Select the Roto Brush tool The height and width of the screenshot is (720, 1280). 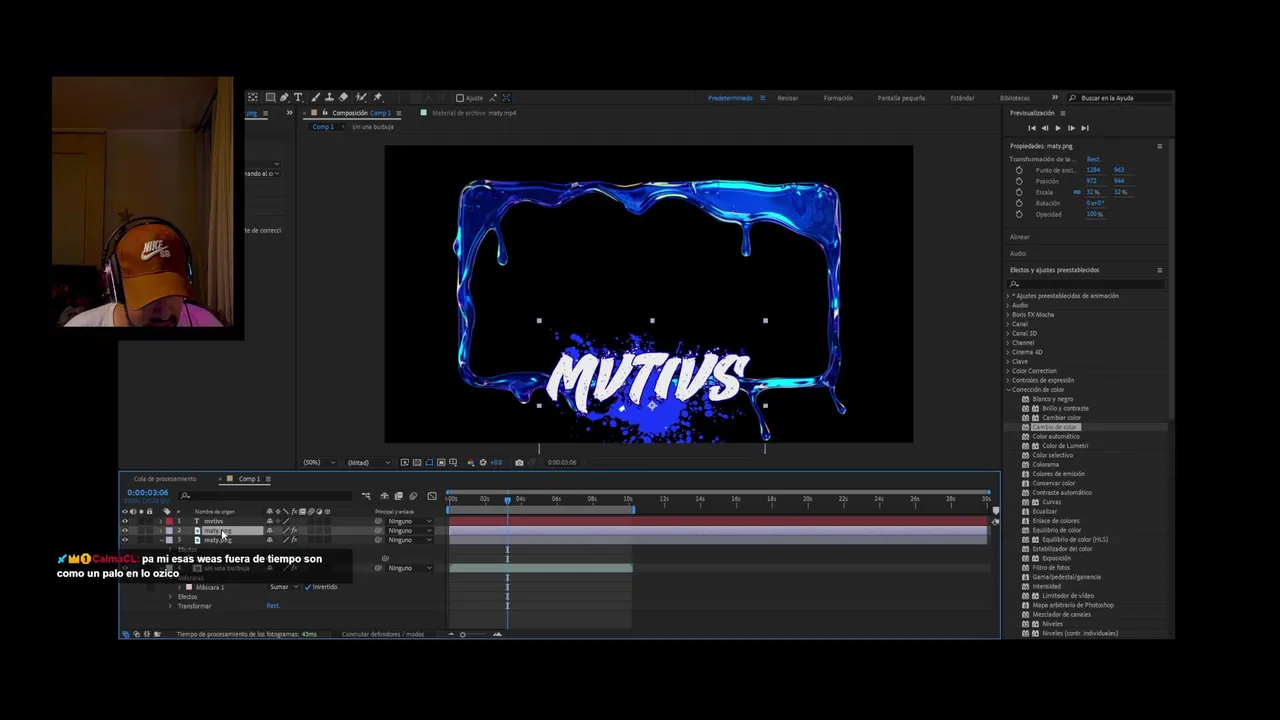(361, 97)
